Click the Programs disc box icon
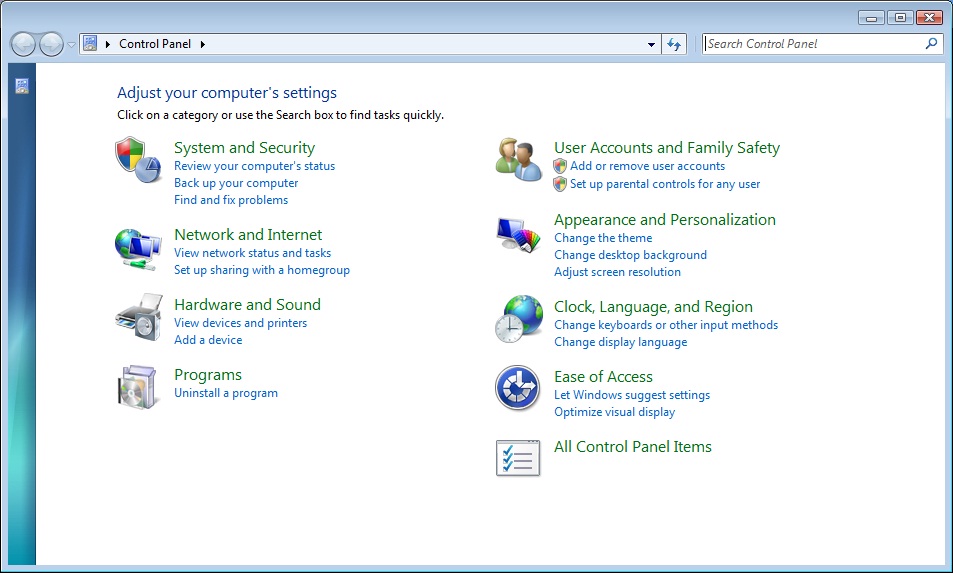 (137, 387)
